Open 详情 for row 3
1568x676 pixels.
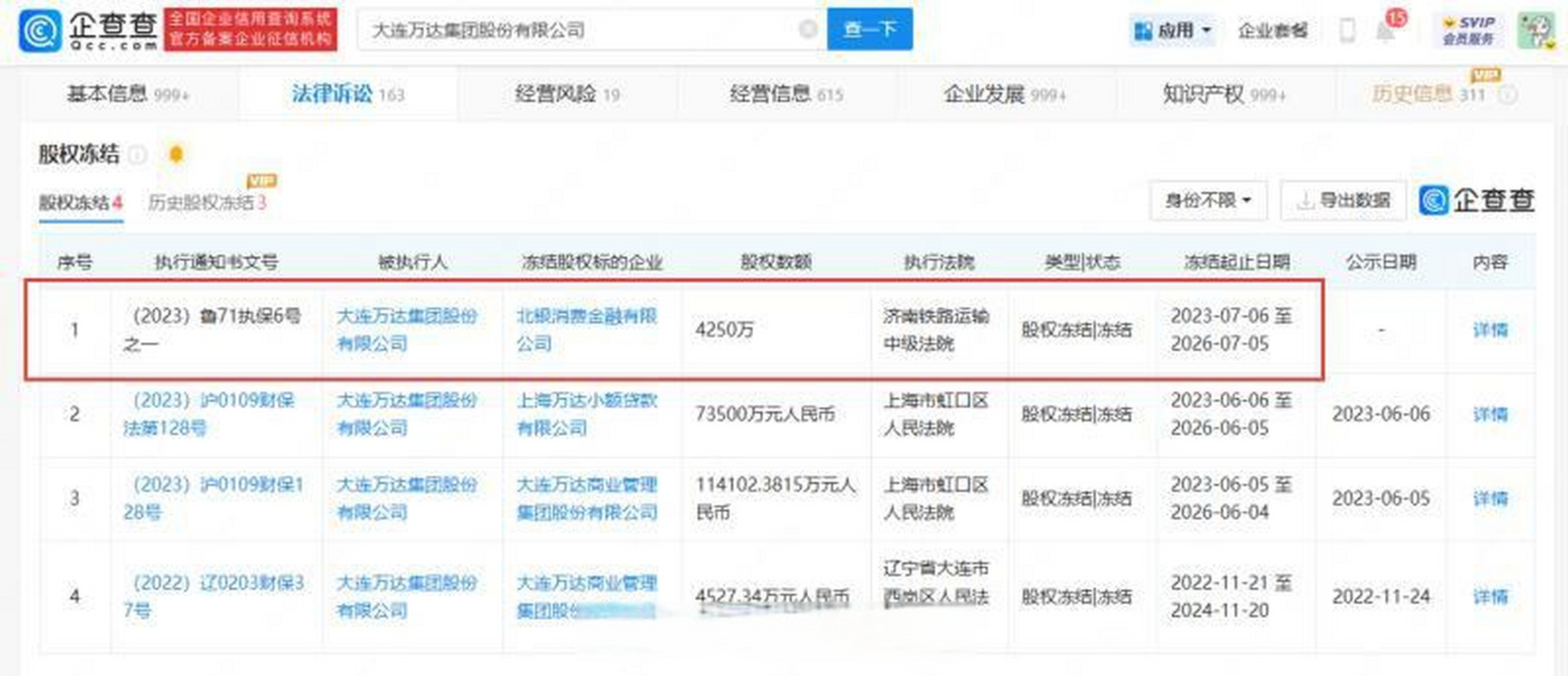1490,499
